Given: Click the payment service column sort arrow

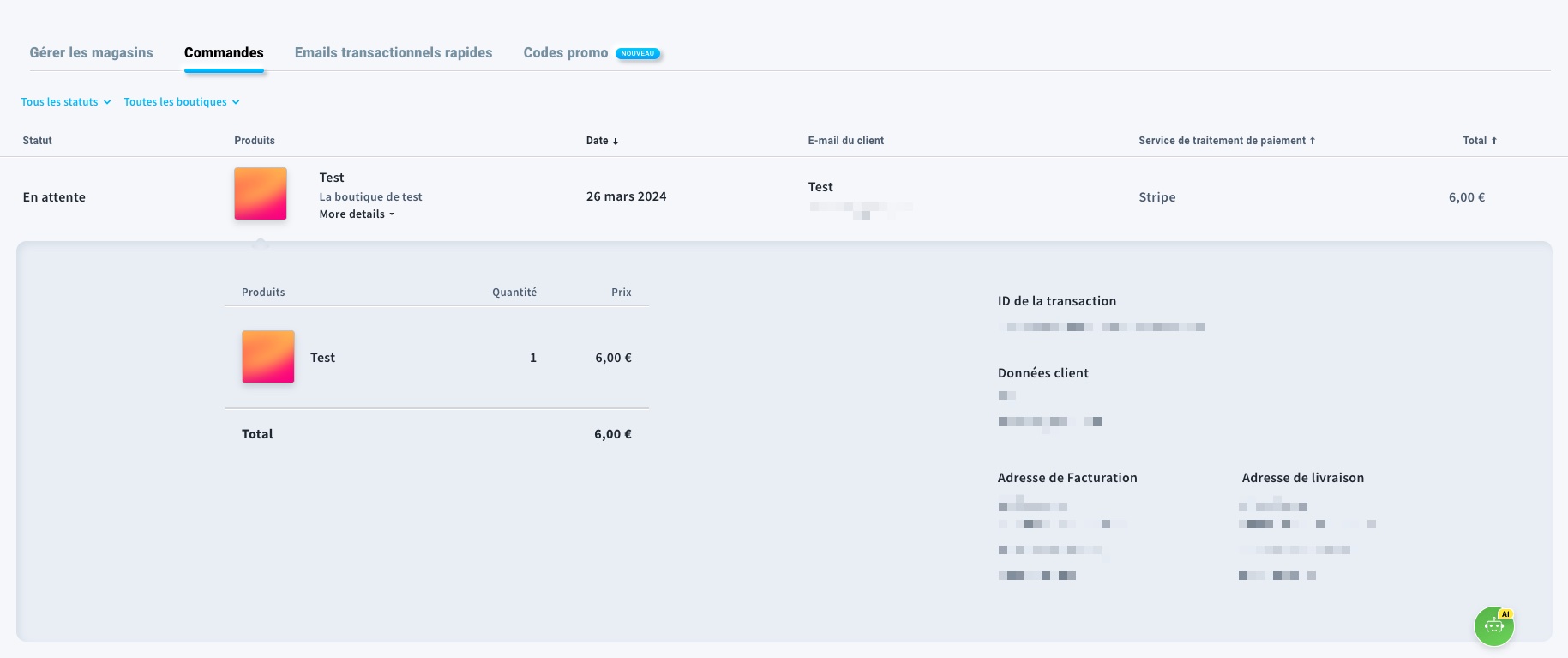Looking at the screenshot, I should coord(1313,141).
